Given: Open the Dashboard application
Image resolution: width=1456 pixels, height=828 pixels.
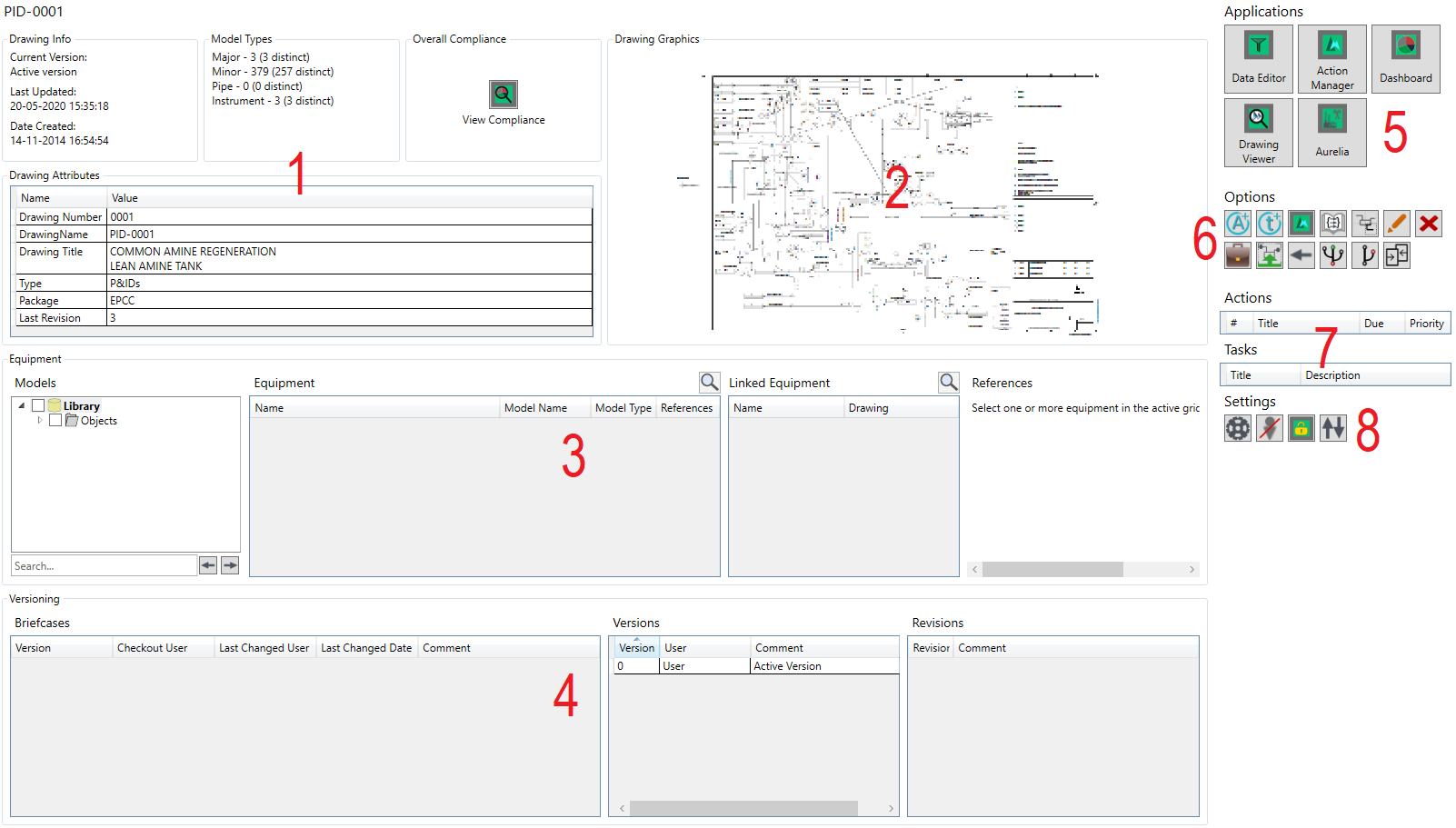Looking at the screenshot, I should tap(1405, 59).
